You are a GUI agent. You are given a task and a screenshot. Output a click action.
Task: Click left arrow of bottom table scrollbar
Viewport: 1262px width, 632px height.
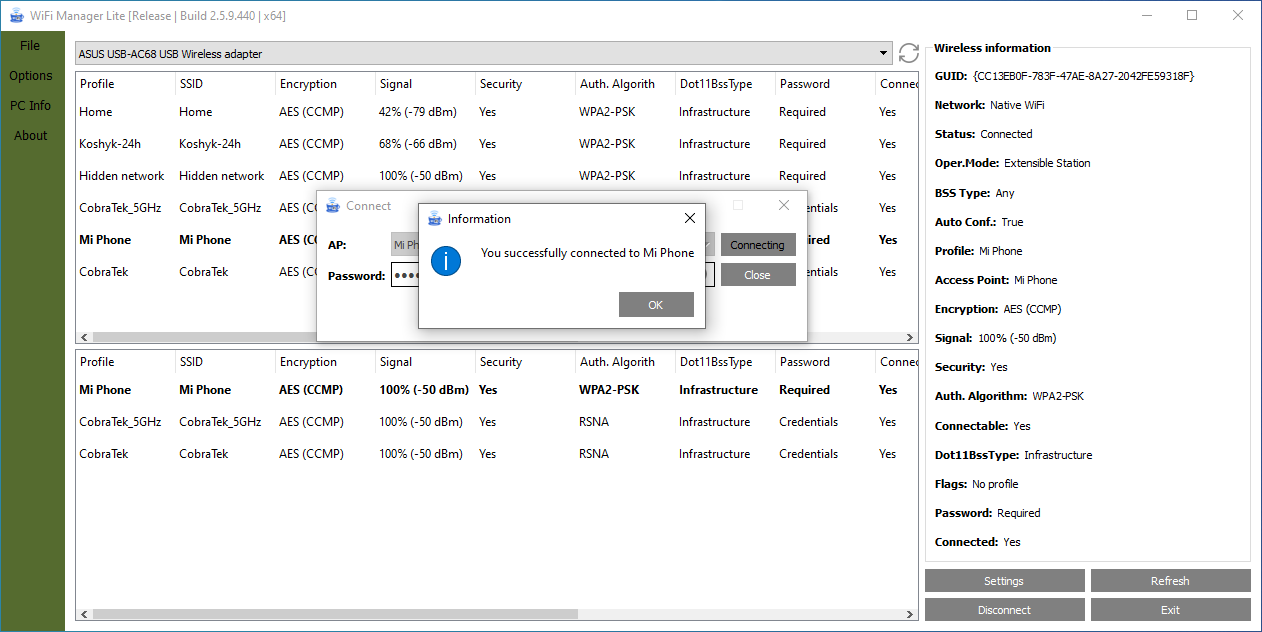point(84,614)
